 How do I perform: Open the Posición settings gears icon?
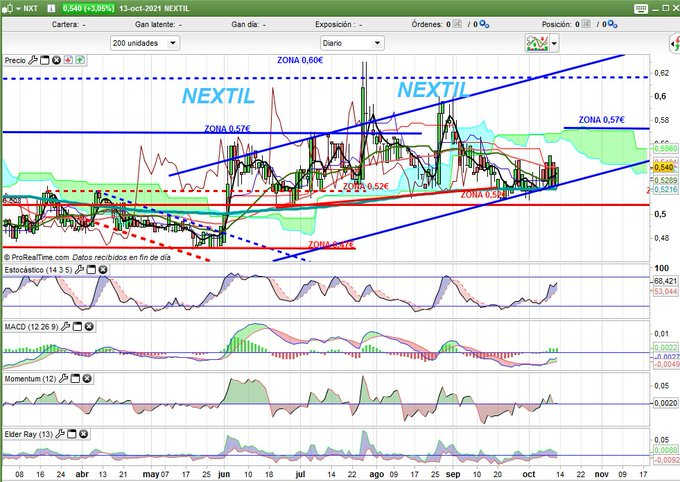click(612, 25)
